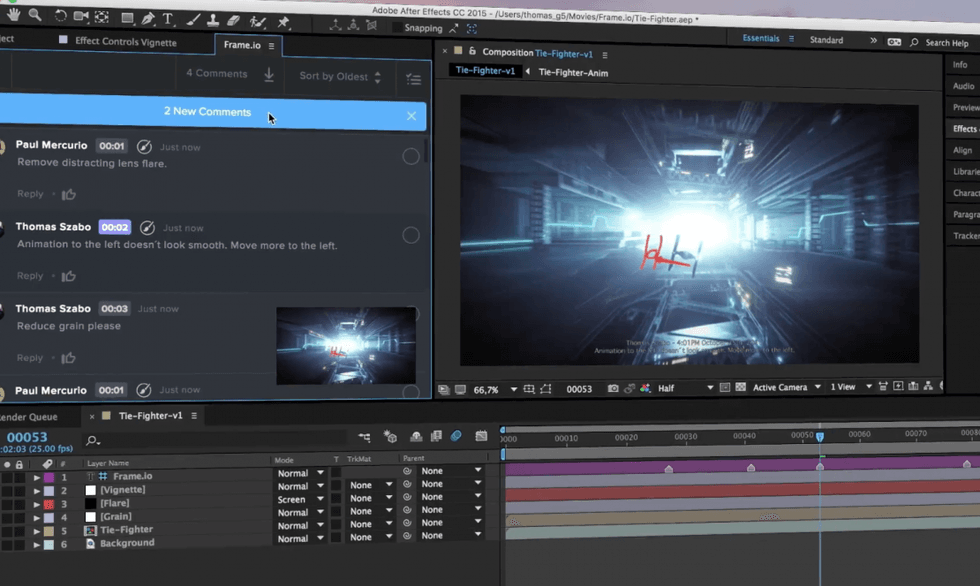Open Active Camera dropdown
Viewport: 980px width, 586px height.
(786, 387)
